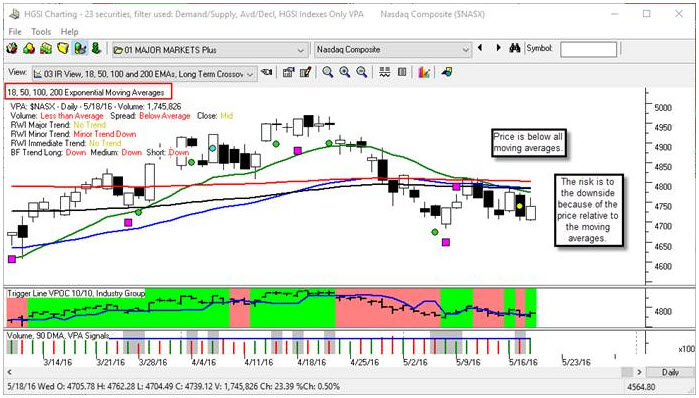Click the colorful bar chart icon
The image size is (699, 398).
(x=424, y=72)
